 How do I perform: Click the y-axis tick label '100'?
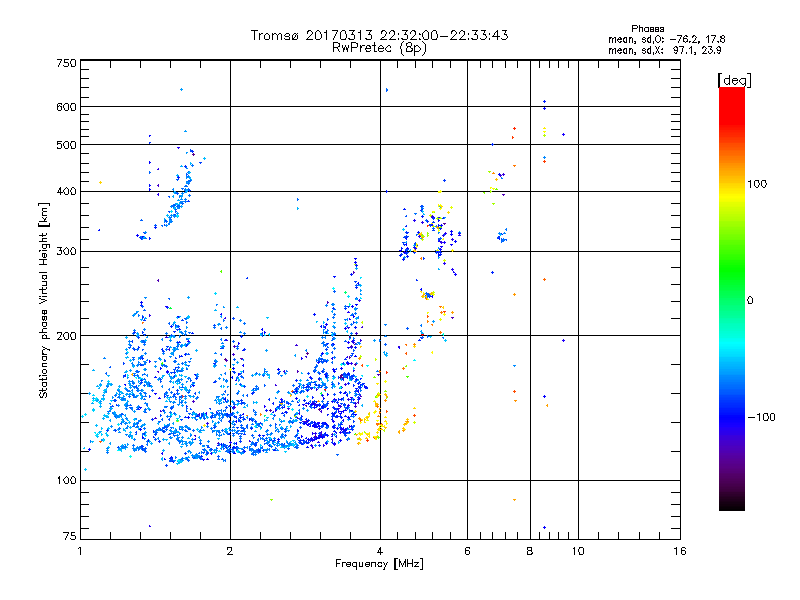pos(67,480)
